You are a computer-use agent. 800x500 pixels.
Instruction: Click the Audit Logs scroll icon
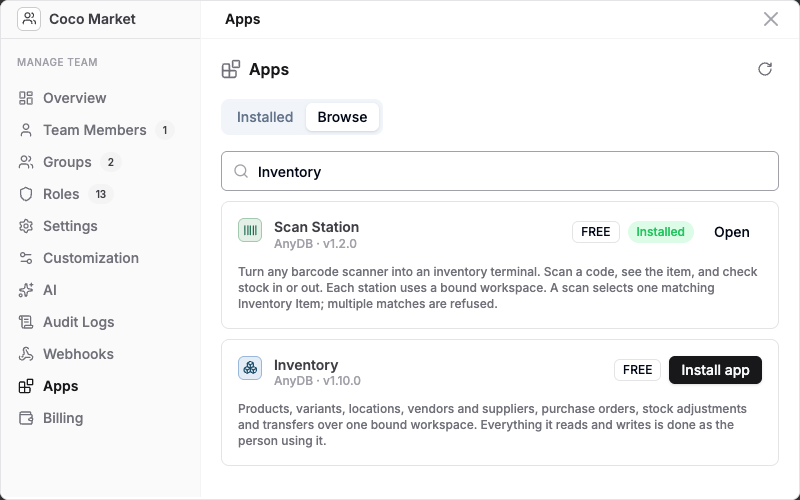[26, 322]
